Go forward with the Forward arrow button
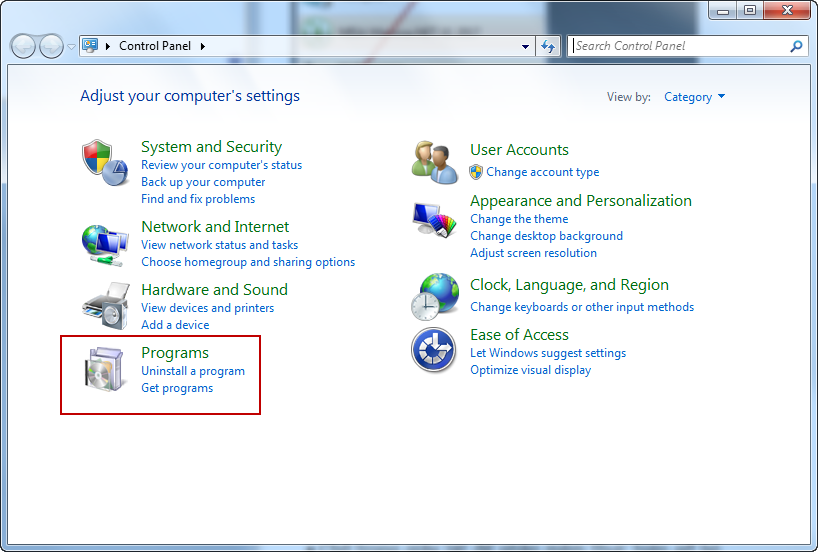This screenshot has height=552, width=818. 51,46
